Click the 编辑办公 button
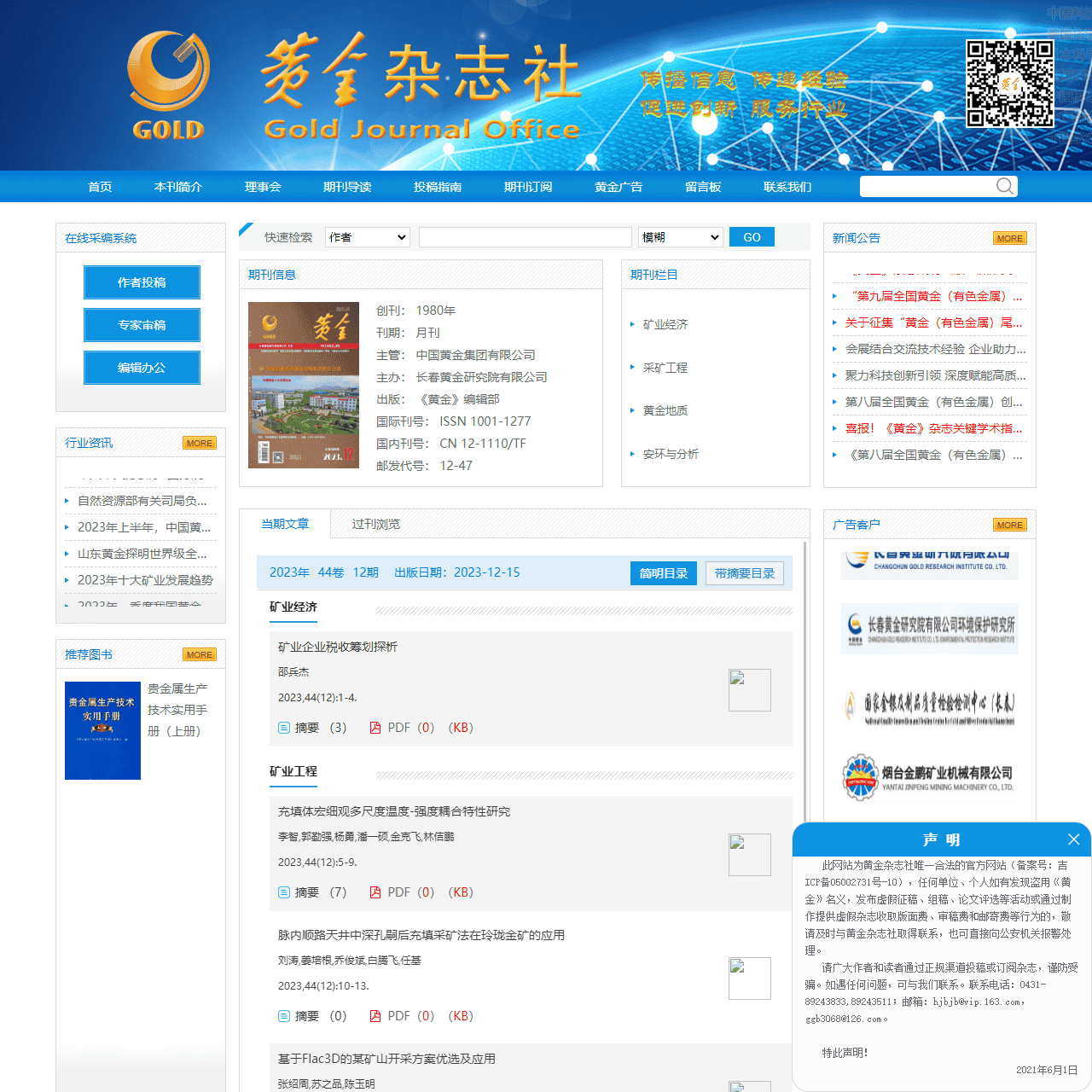The width and height of the screenshot is (1092, 1092). click(x=142, y=368)
